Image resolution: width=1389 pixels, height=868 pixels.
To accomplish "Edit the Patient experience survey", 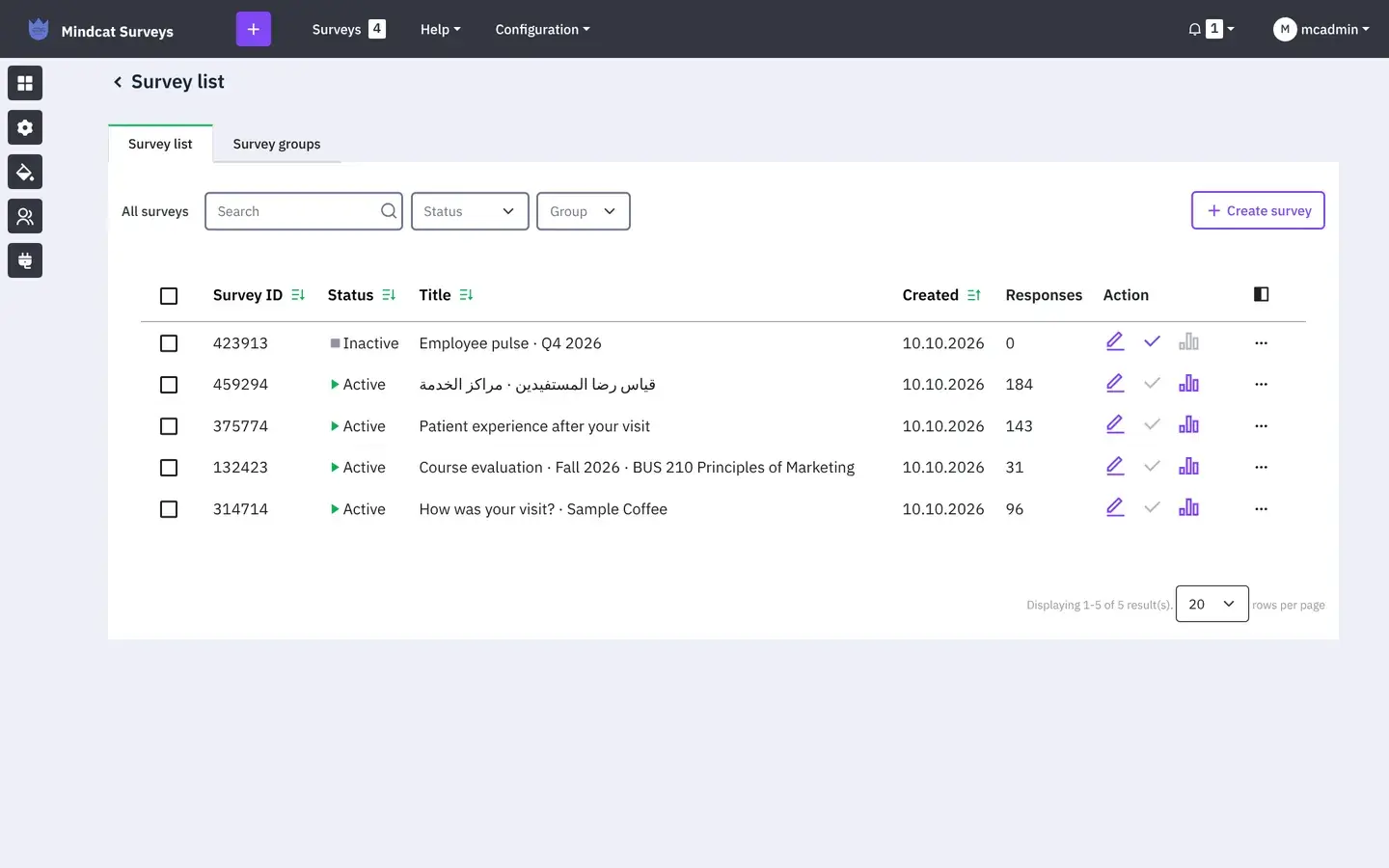I will pos(1115,425).
